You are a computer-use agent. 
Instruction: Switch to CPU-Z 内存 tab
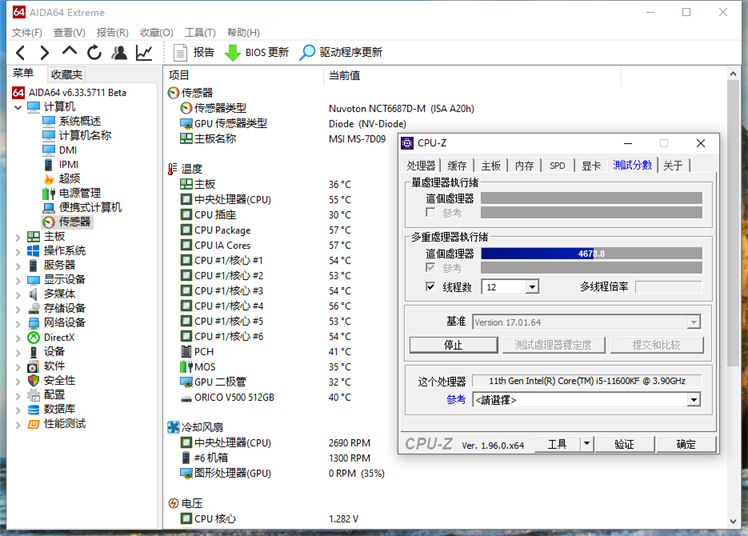[x=524, y=165]
